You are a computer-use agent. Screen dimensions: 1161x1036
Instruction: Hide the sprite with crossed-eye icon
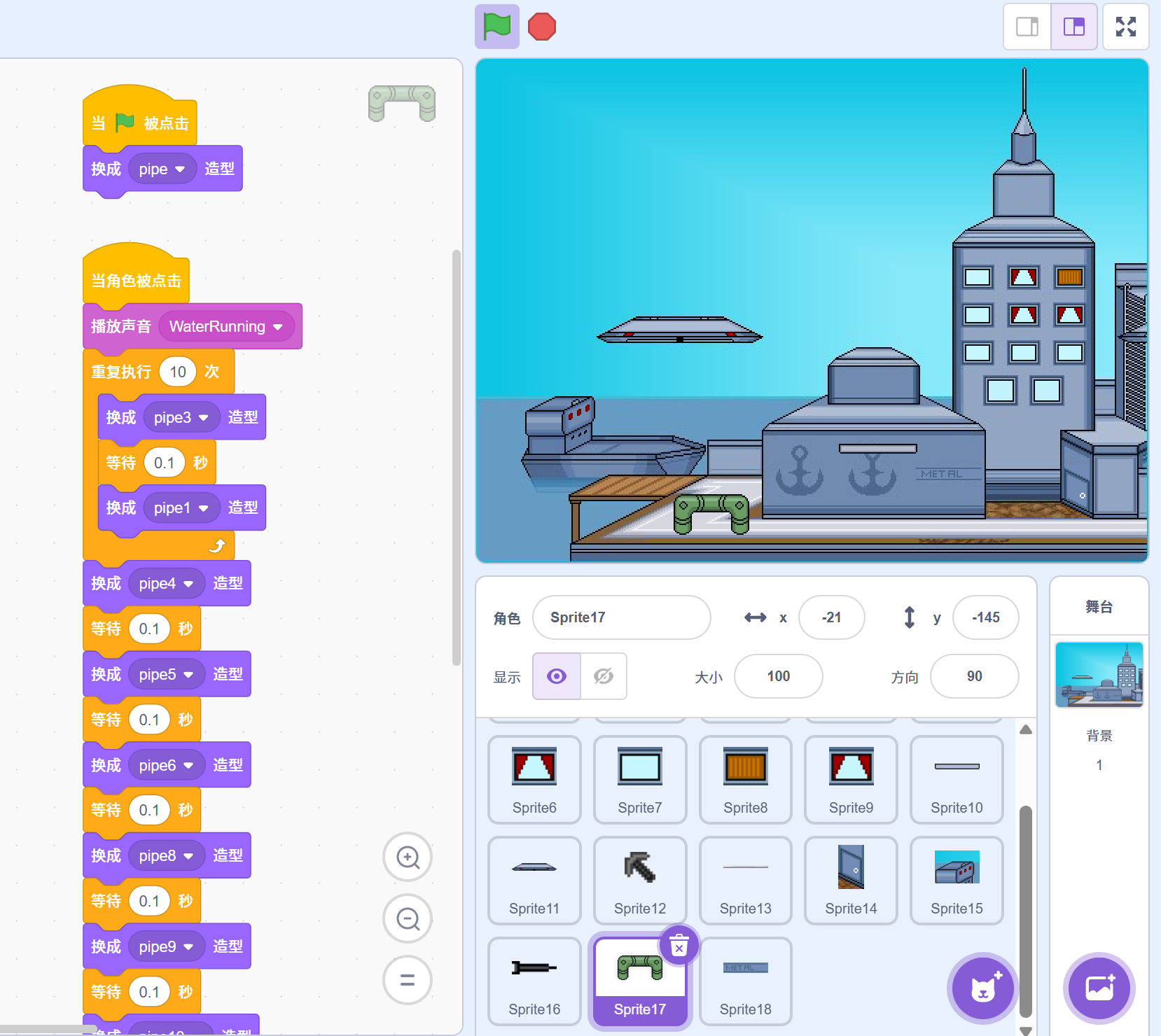(603, 676)
